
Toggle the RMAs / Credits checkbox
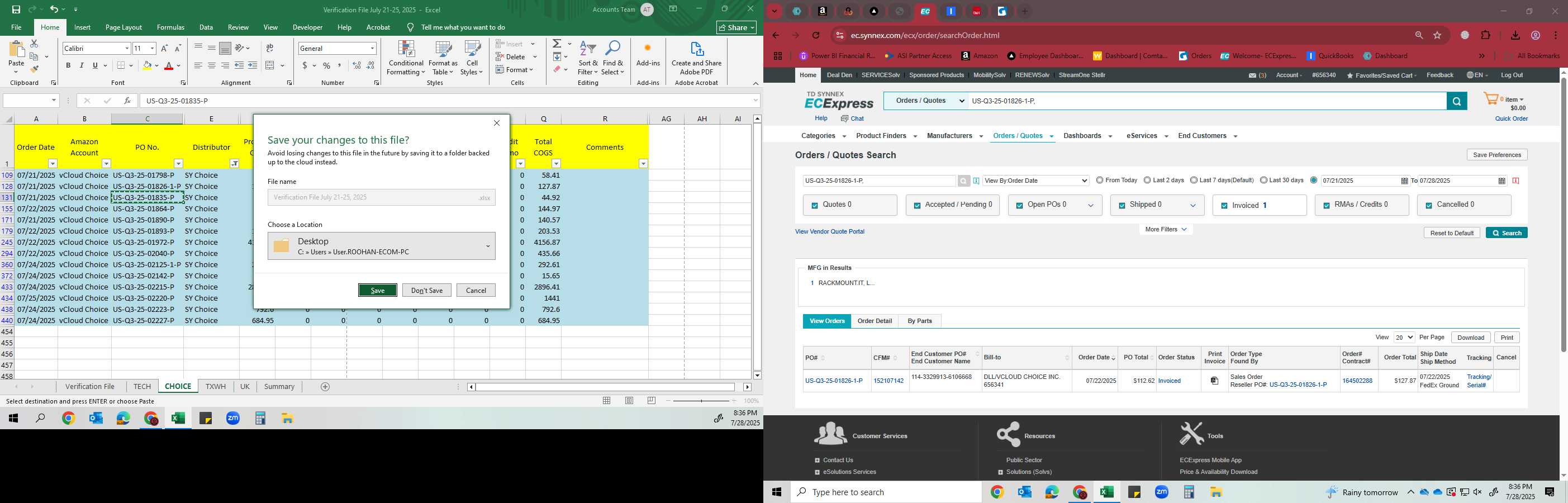(x=1327, y=206)
